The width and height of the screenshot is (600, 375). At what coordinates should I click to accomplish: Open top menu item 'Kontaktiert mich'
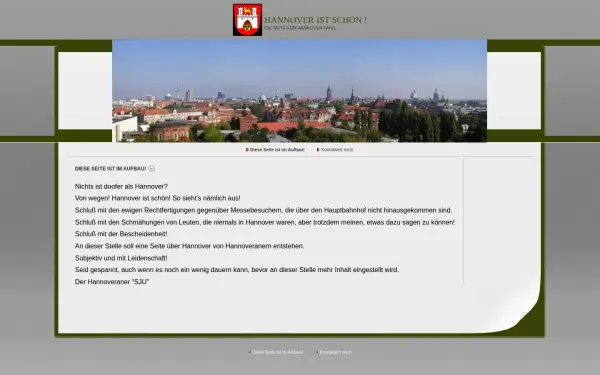337,150
